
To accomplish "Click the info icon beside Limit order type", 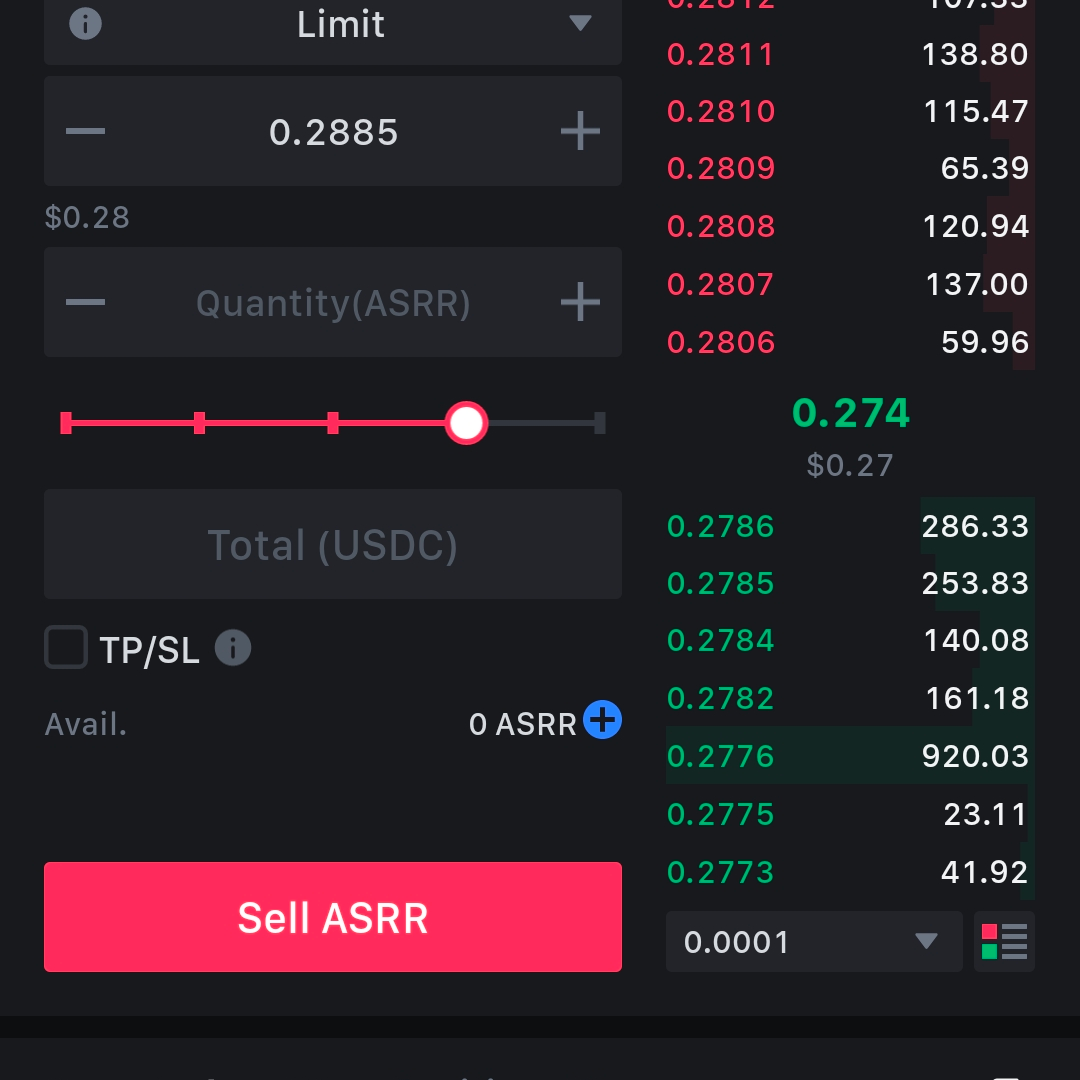I will tap(85, 23).
